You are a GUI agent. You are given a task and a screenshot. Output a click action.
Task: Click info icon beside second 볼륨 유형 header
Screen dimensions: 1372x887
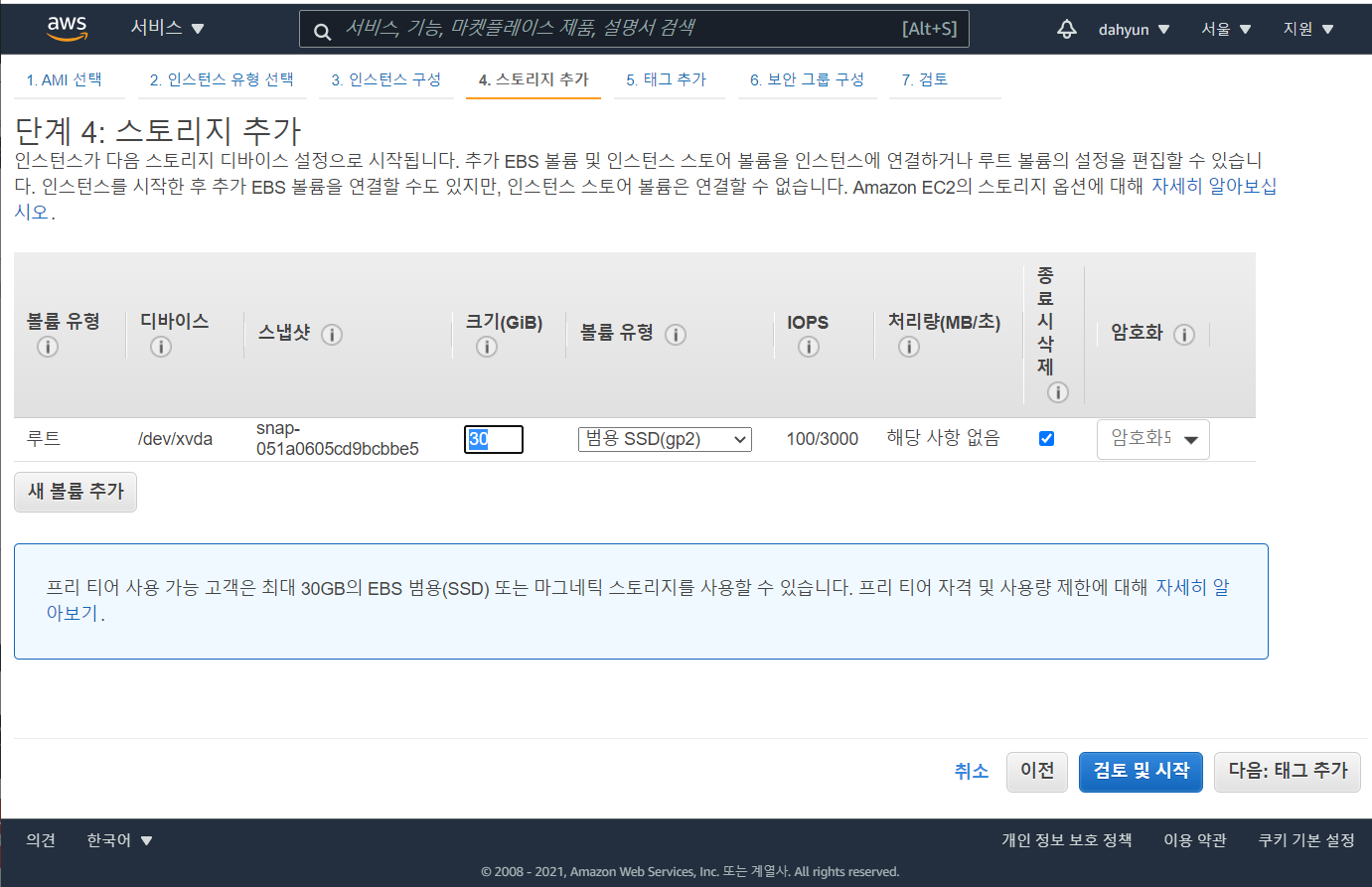click(x=676, y=335)
